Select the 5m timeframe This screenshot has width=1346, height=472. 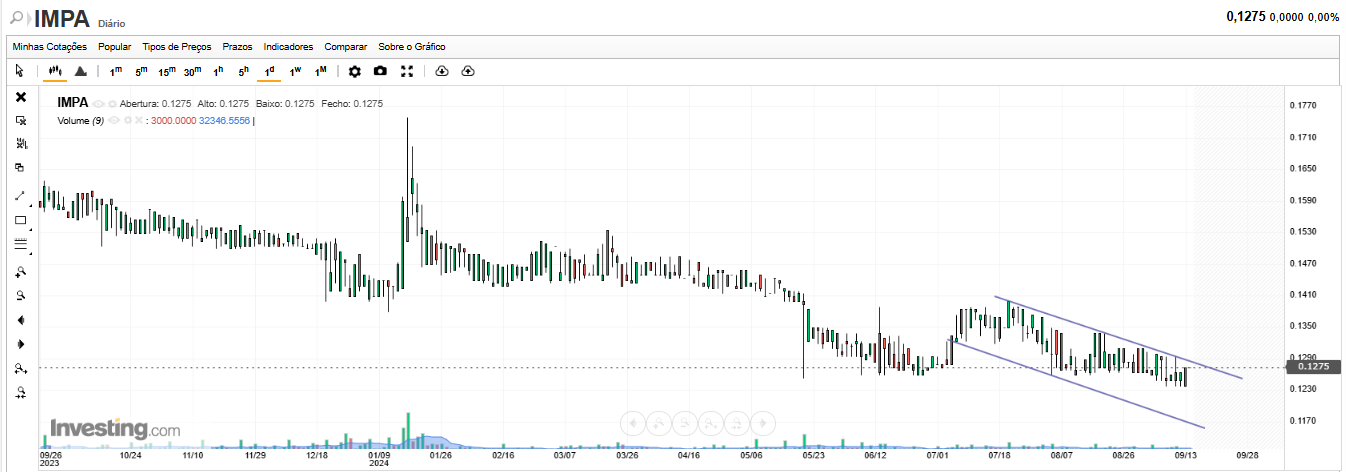coord(141,71)
